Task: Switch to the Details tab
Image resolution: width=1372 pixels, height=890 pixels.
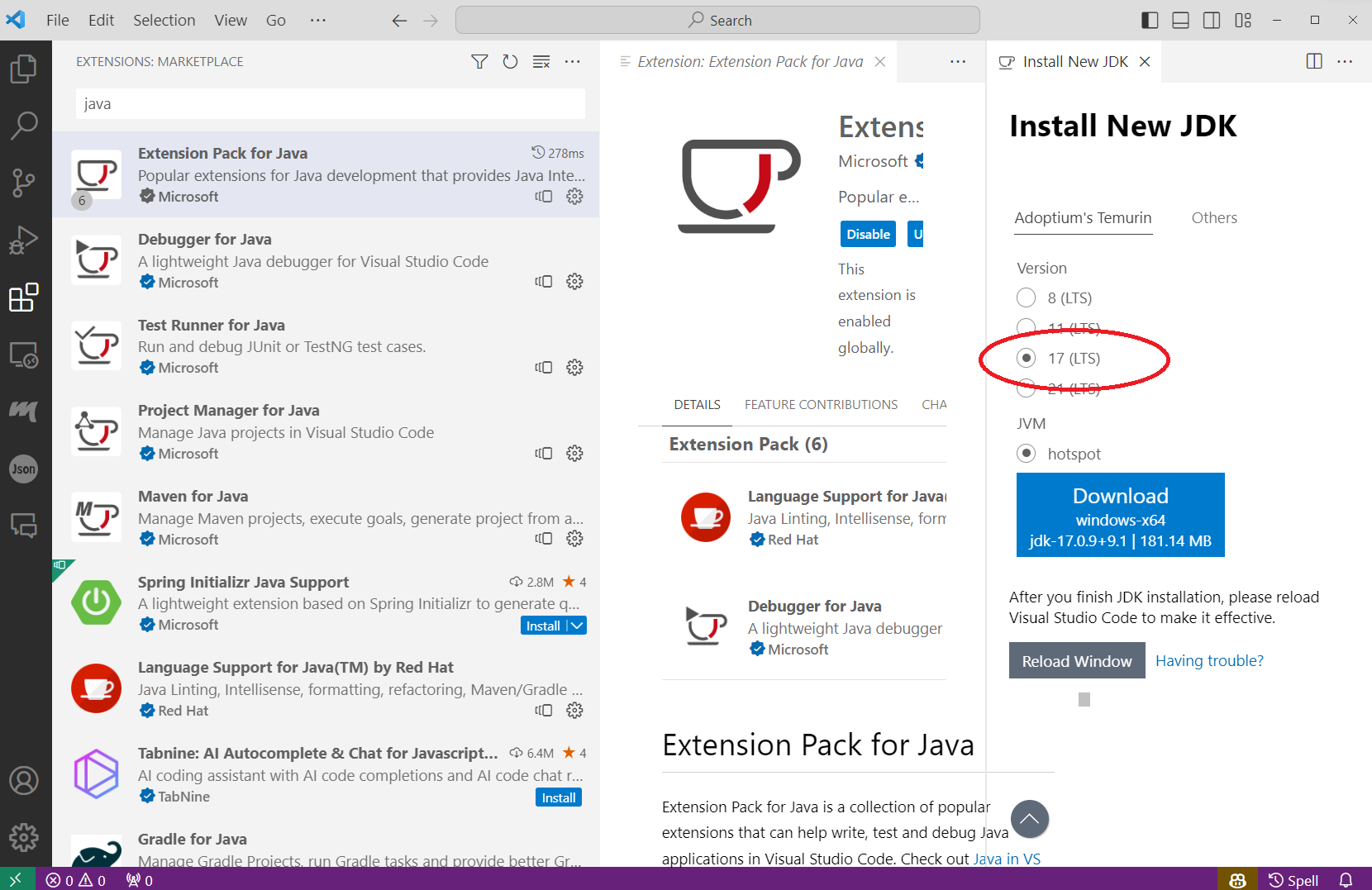Action: point(697,404)
